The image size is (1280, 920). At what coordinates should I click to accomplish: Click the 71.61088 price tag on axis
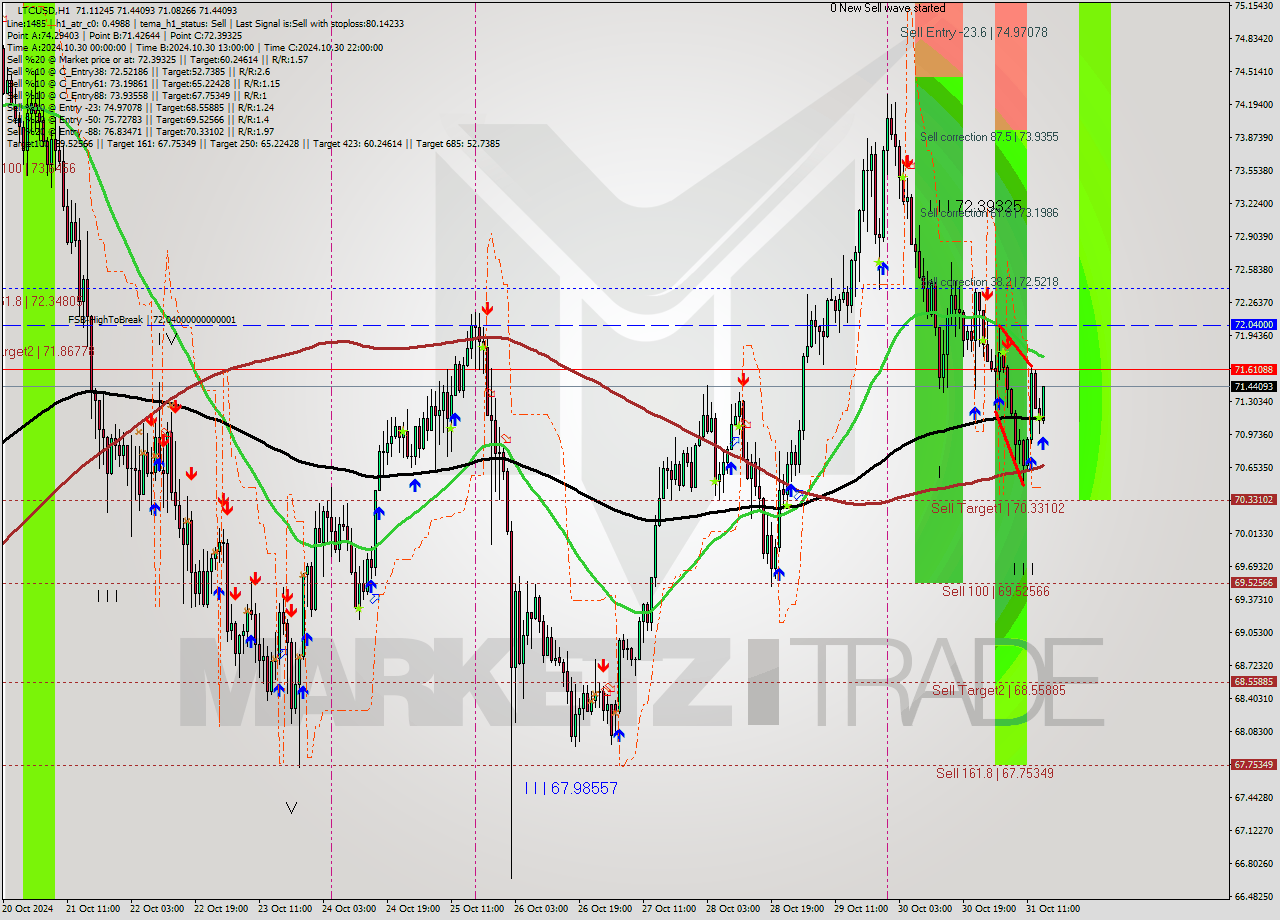click(1254, 370)
